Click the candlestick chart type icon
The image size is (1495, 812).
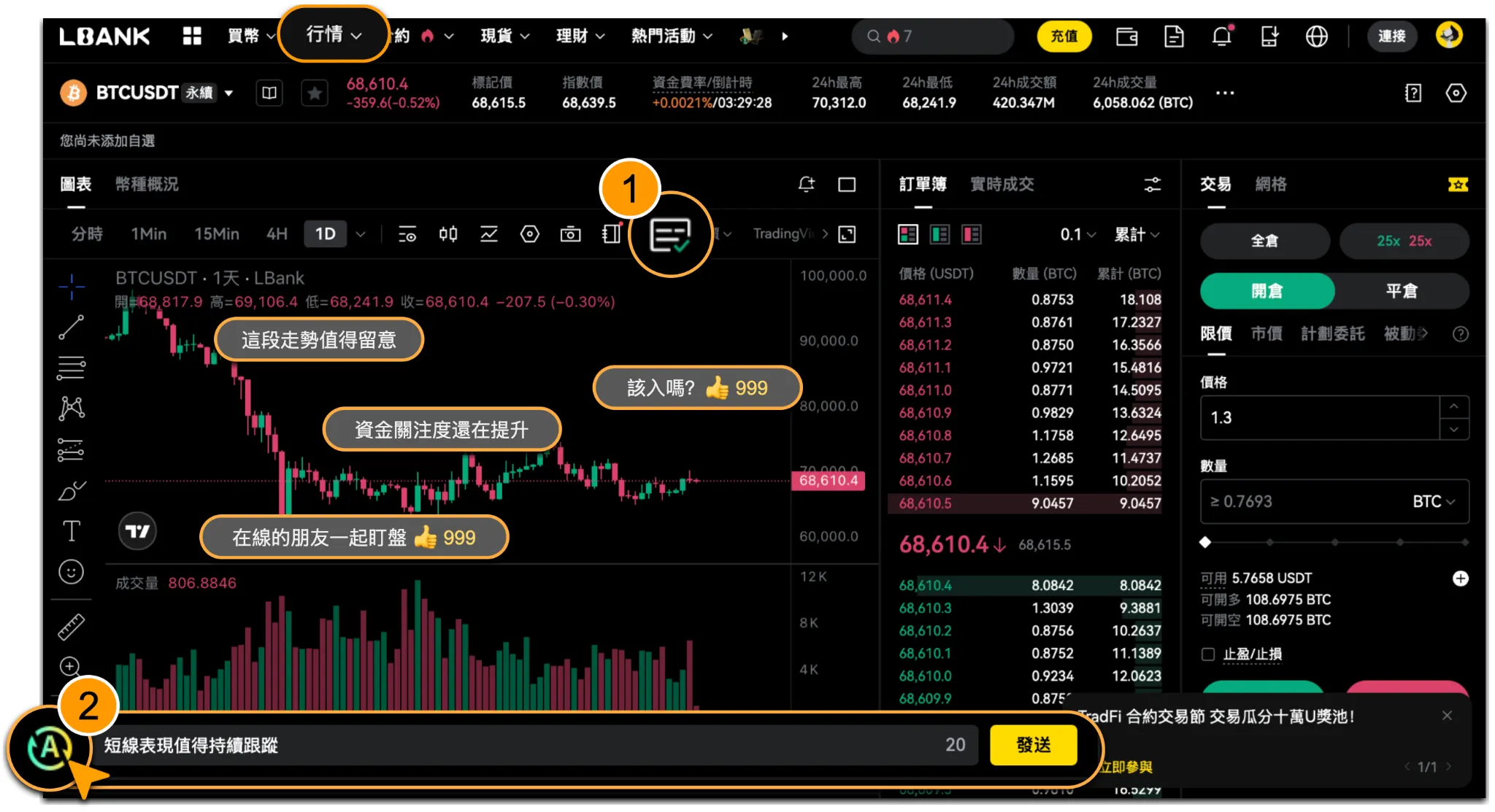point(448,234)
